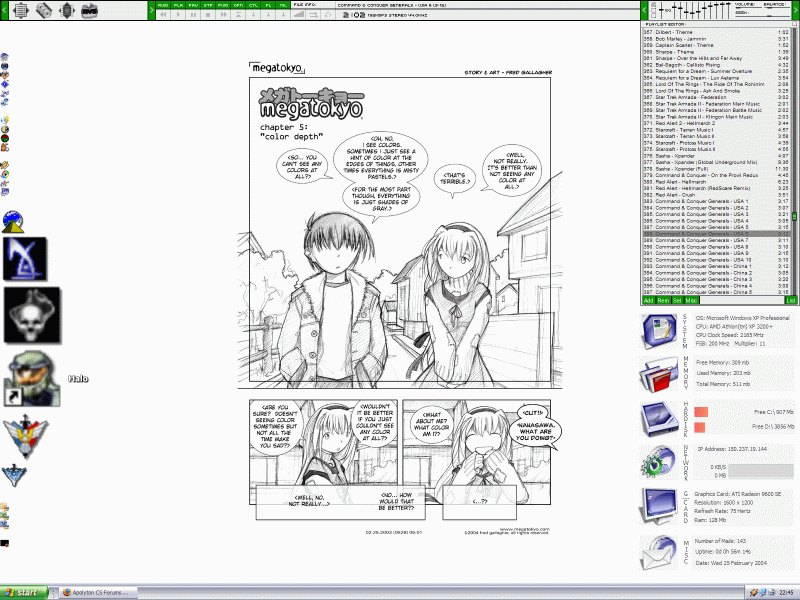800x600 pixels.
Task: Toggle repeat mode in the player
Action: pyautogui.click(x=328, y=15)
